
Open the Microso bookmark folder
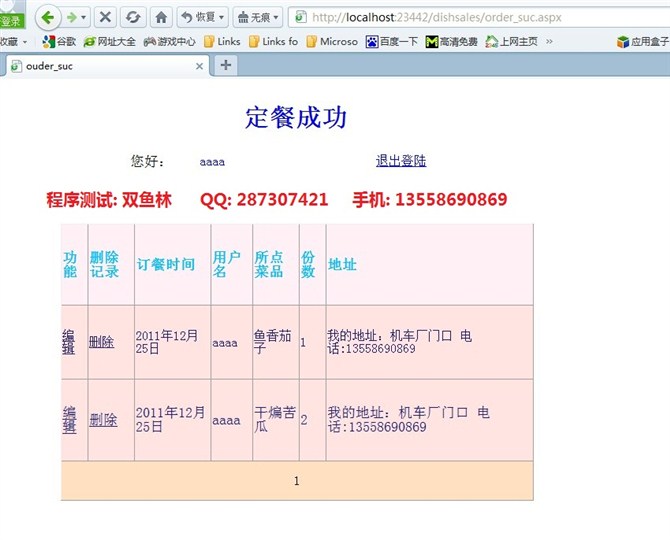332,42
